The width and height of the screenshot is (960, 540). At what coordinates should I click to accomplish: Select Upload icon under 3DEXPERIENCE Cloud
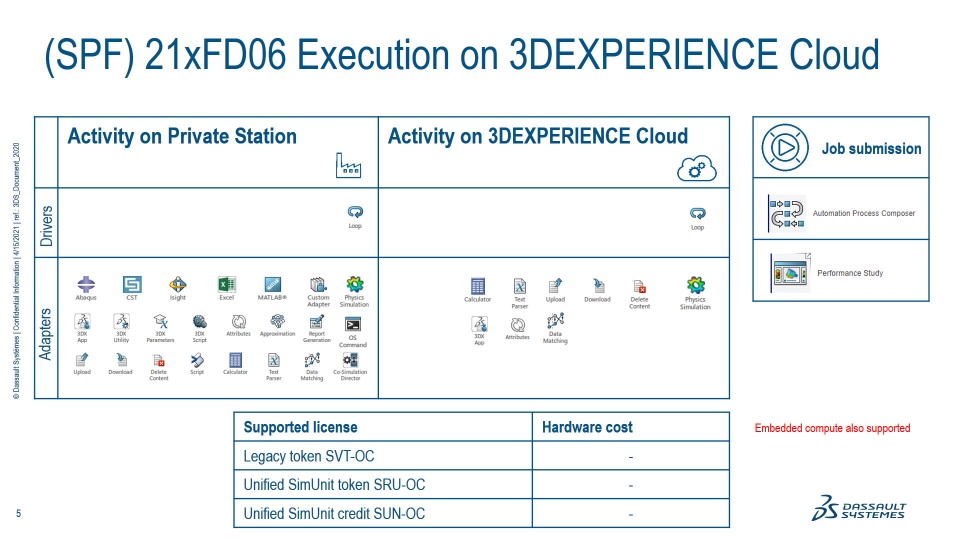pos(555,286)
